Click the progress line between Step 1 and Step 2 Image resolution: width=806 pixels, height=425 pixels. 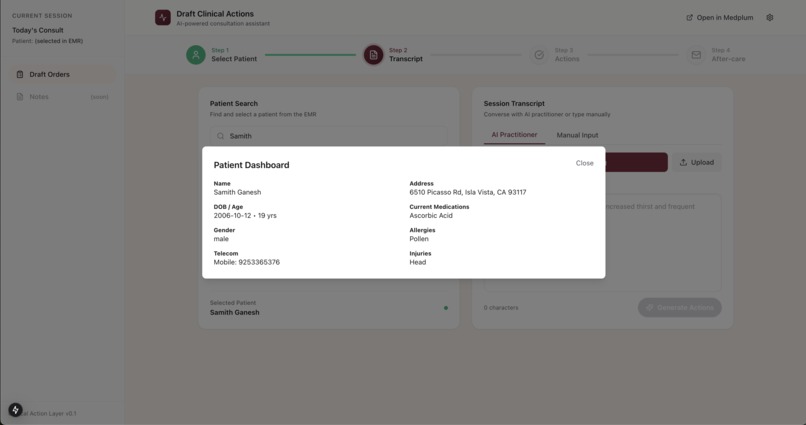pos(310,55)
